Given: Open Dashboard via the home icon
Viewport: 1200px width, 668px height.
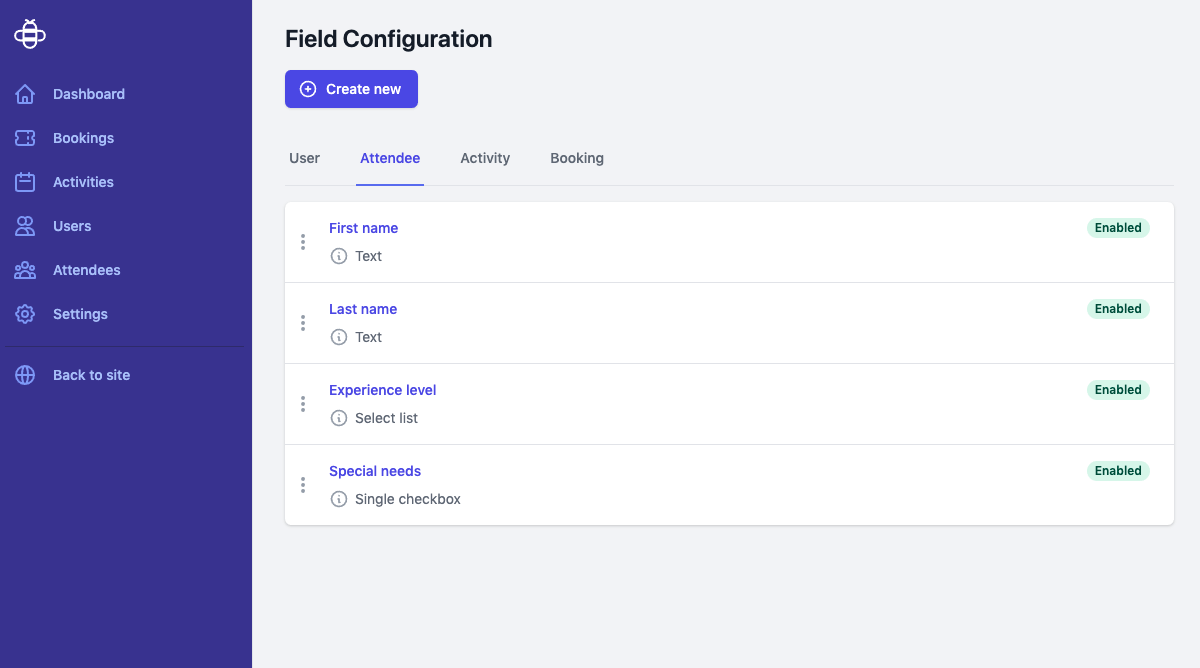Looking at the screenshot, I should (x=25, y=94).
